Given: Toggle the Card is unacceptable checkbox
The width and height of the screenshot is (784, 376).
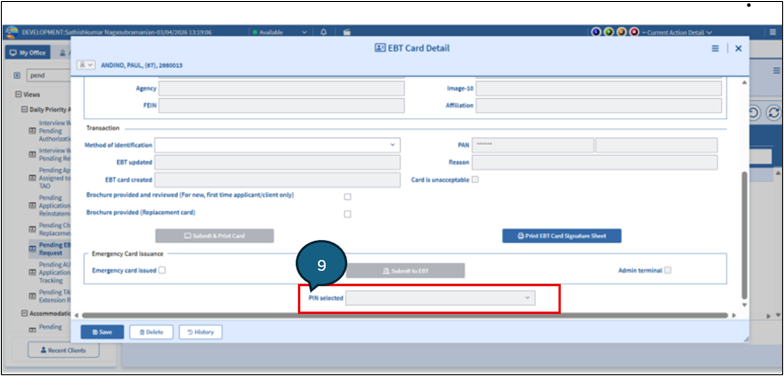Looking at the screenshot, I should [475, 180].
